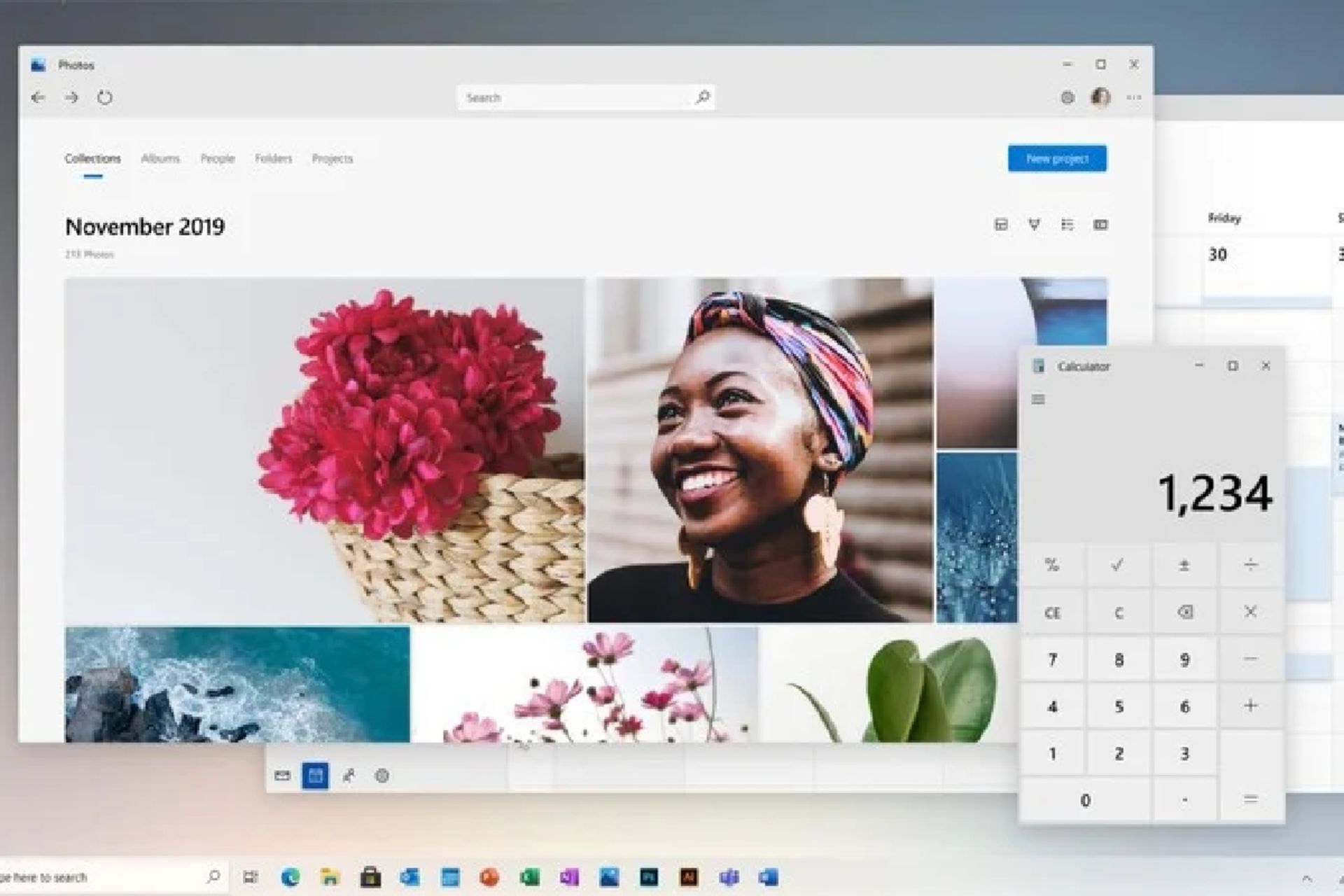The height and width of the screenshot is (896, 1344).
Task: Open the user profile avatar
Action: click(x=1100, y=98)
